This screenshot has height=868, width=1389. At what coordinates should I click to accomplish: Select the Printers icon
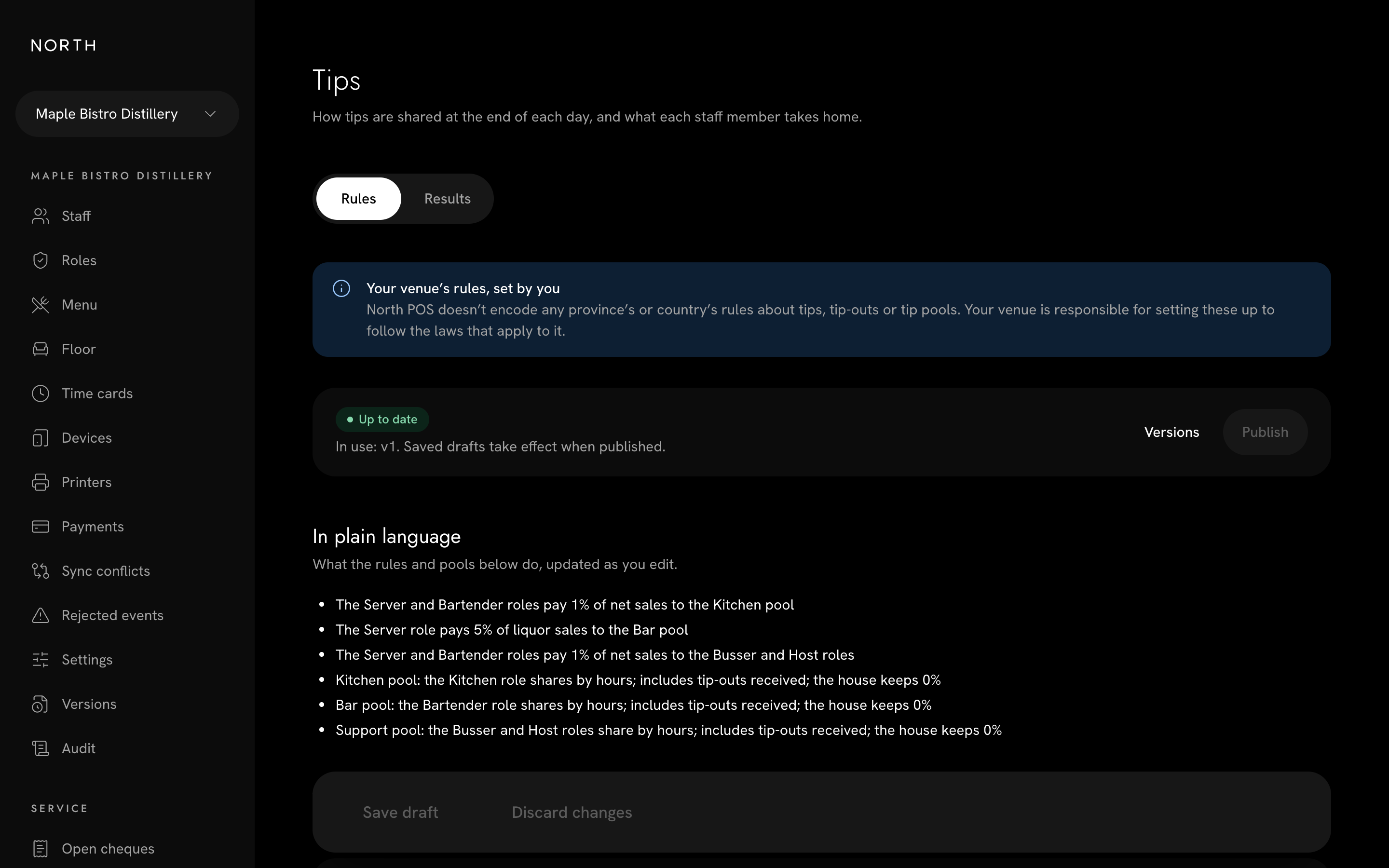point(40,482)
